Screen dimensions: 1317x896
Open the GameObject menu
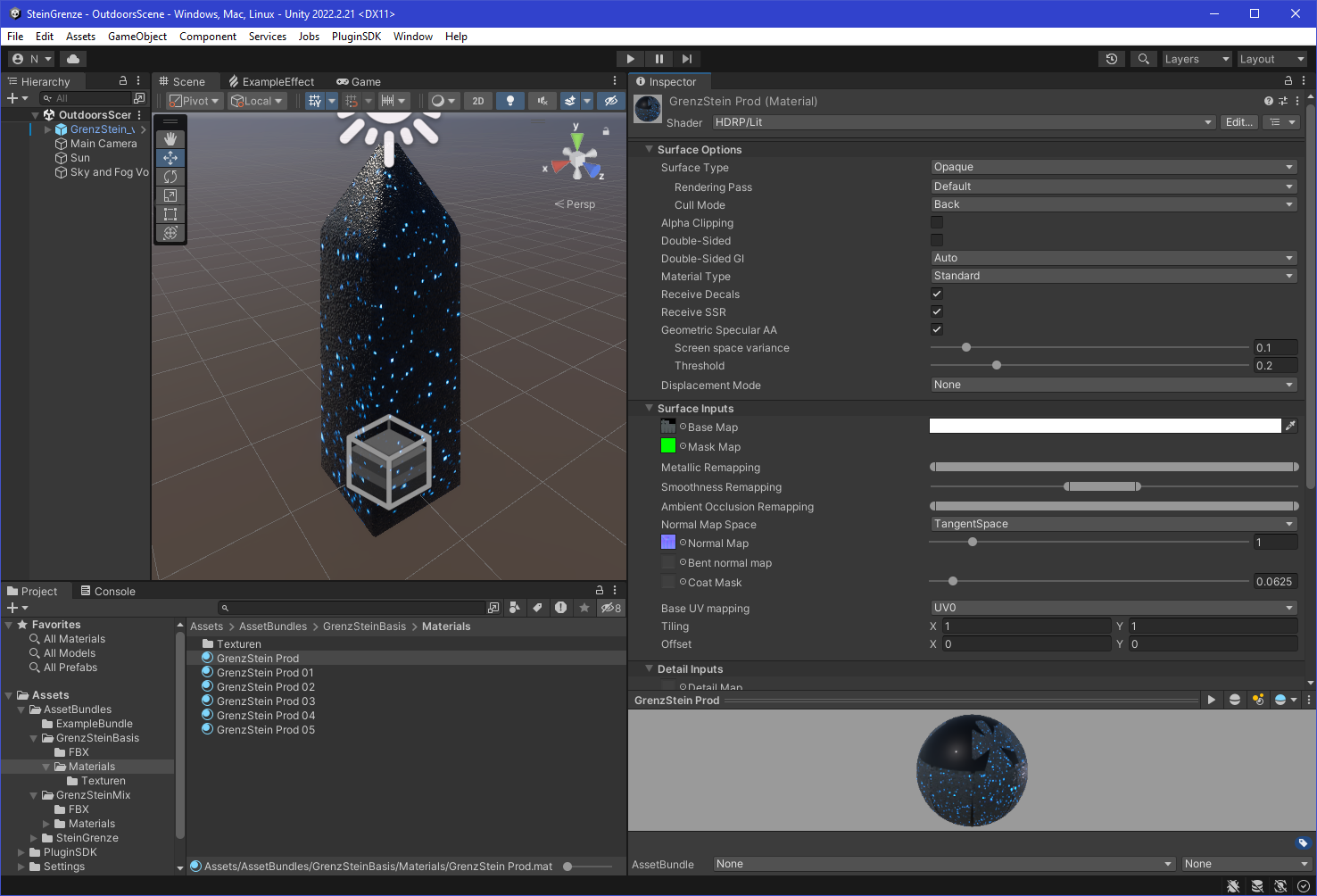coord(137,37)
